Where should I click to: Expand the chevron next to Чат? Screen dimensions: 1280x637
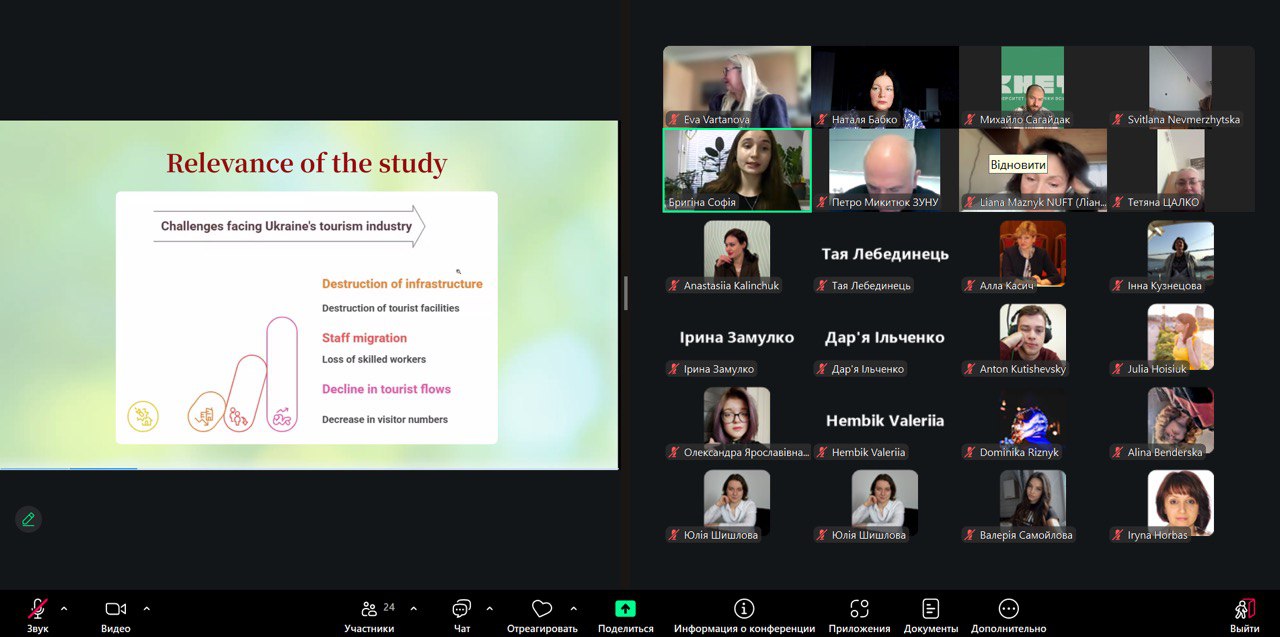pyautogui.click(x=489, y=608)
